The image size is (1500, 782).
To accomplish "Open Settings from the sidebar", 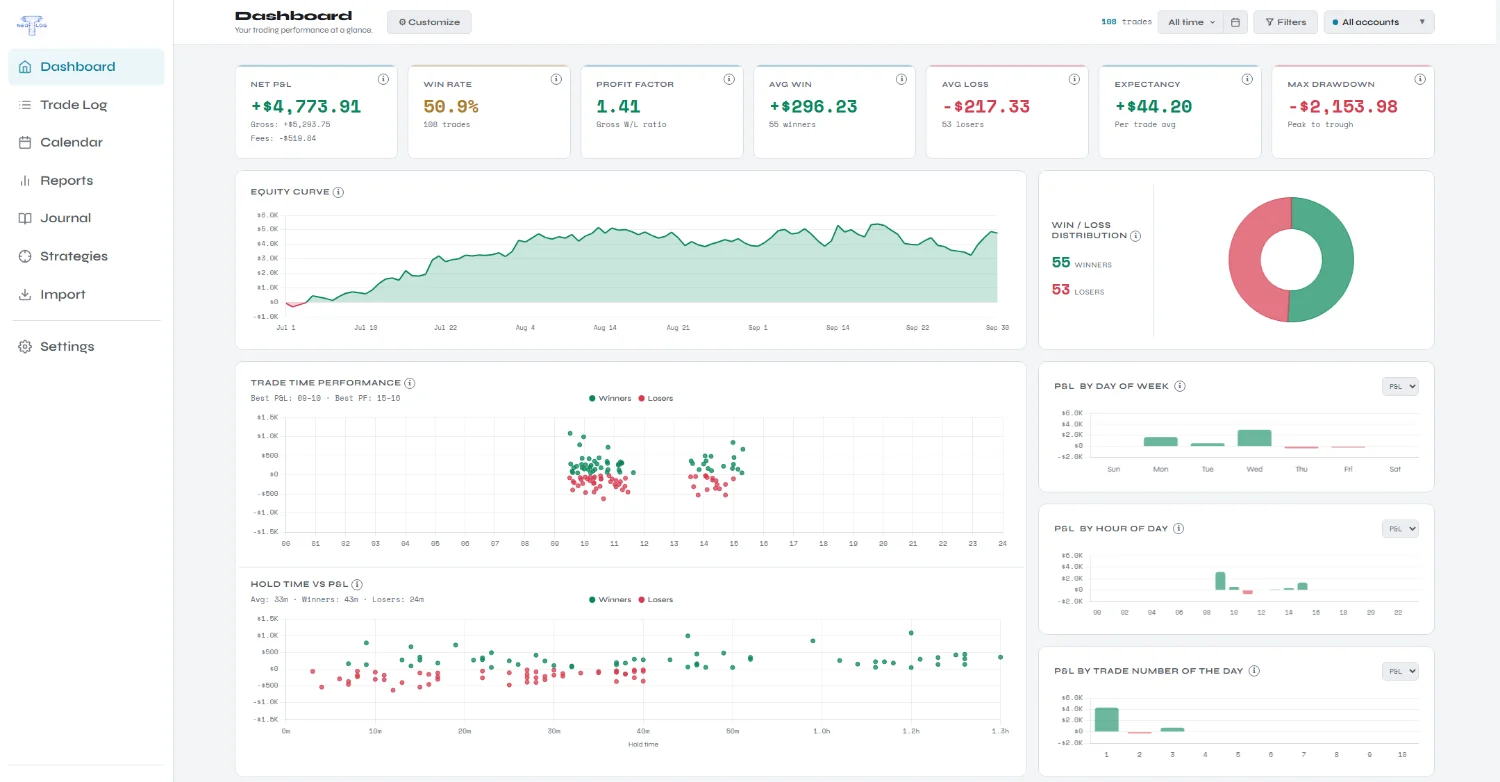I will coord(86,347).
